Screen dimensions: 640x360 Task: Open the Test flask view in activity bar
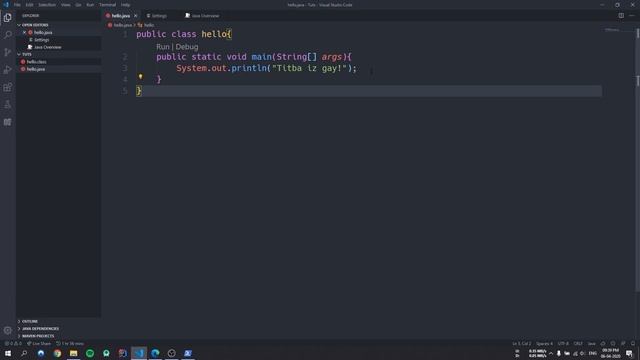coord(8,105)
